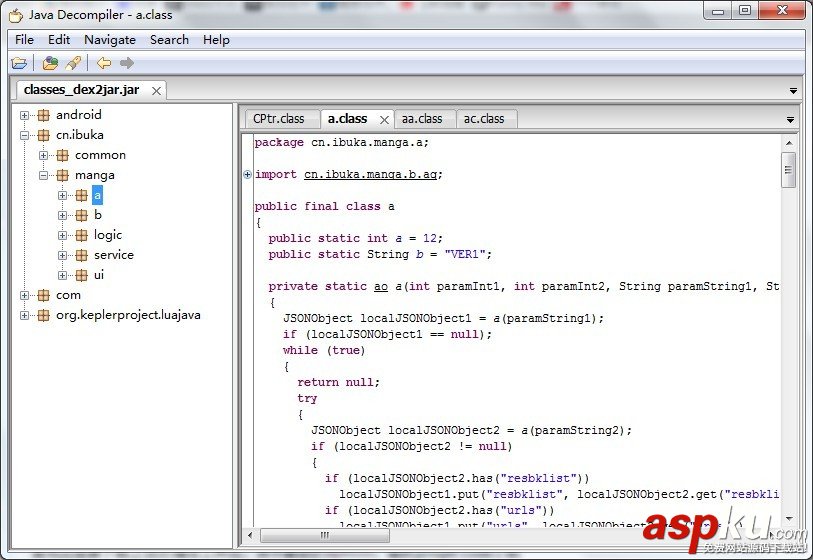
Task: Click the horizontal scrollbar thumb in code view
Action: pyautogui.click(x=325, y=535)
